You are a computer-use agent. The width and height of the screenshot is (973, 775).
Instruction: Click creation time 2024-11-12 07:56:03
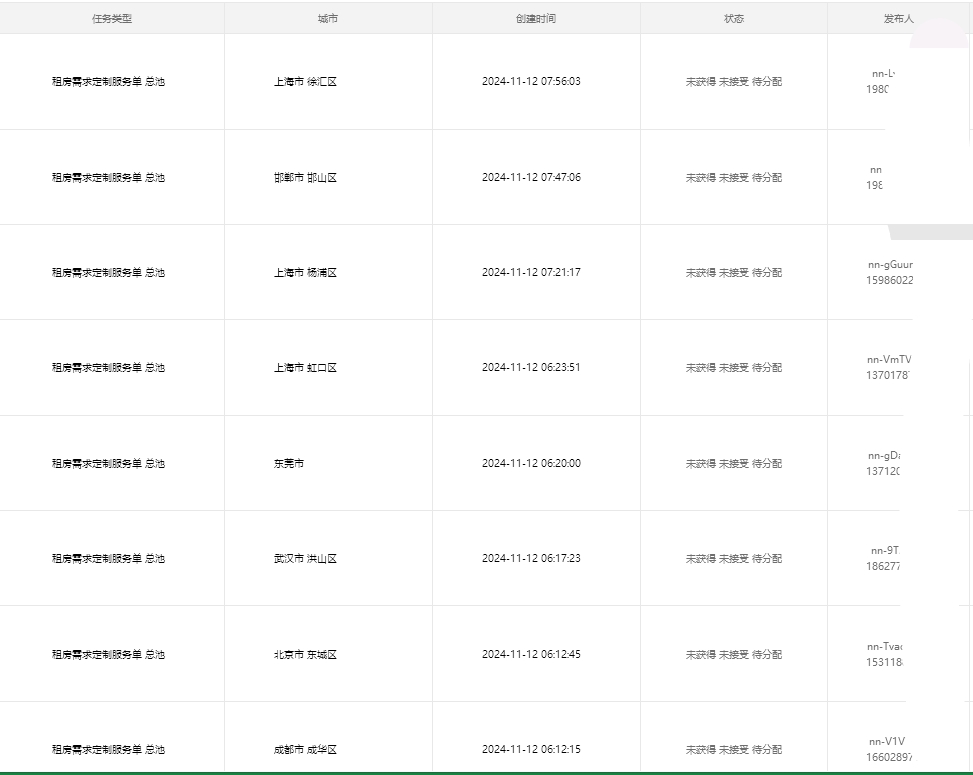(531, 82)
